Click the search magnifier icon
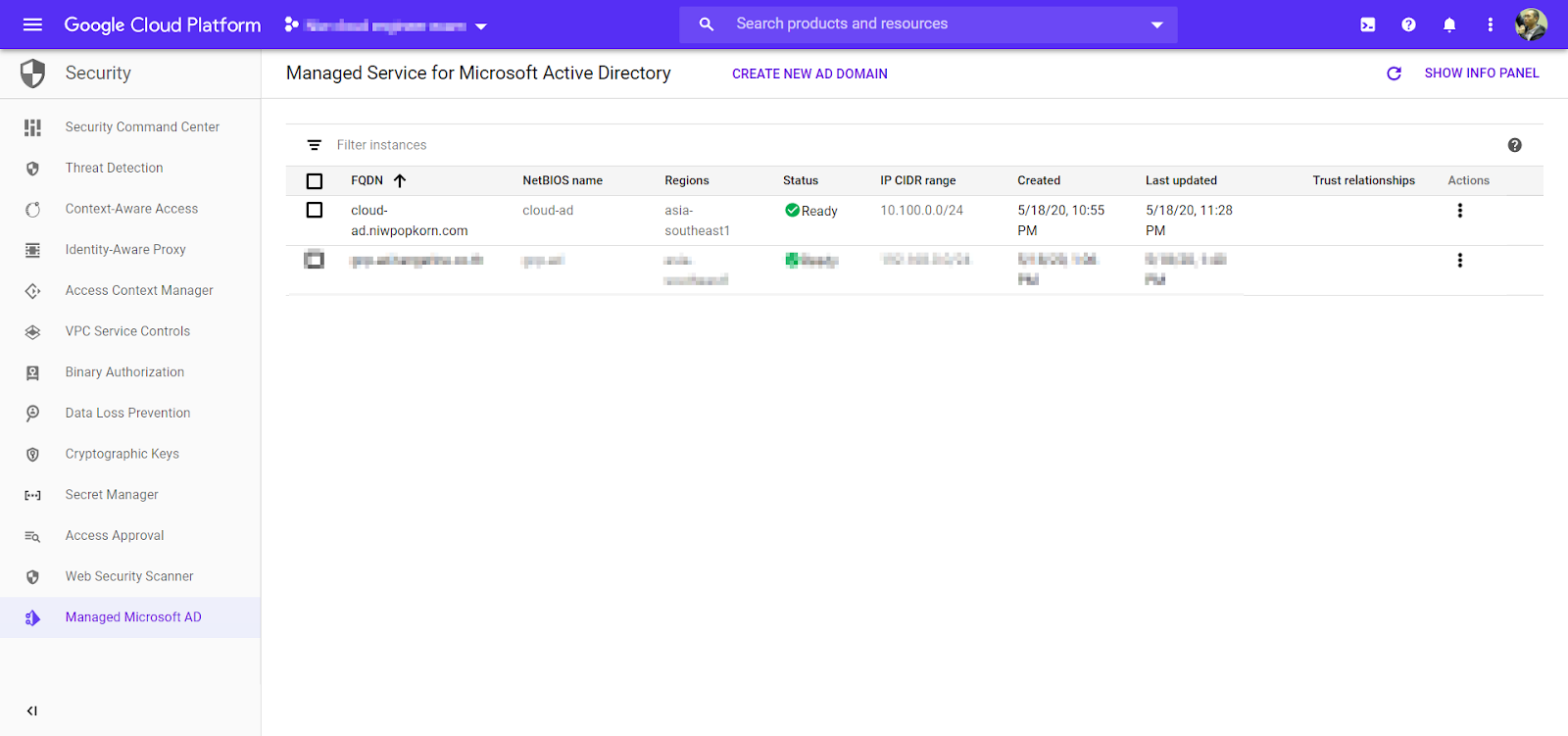The height and width of the screenshot is (736, 1568). pos(706,25)
